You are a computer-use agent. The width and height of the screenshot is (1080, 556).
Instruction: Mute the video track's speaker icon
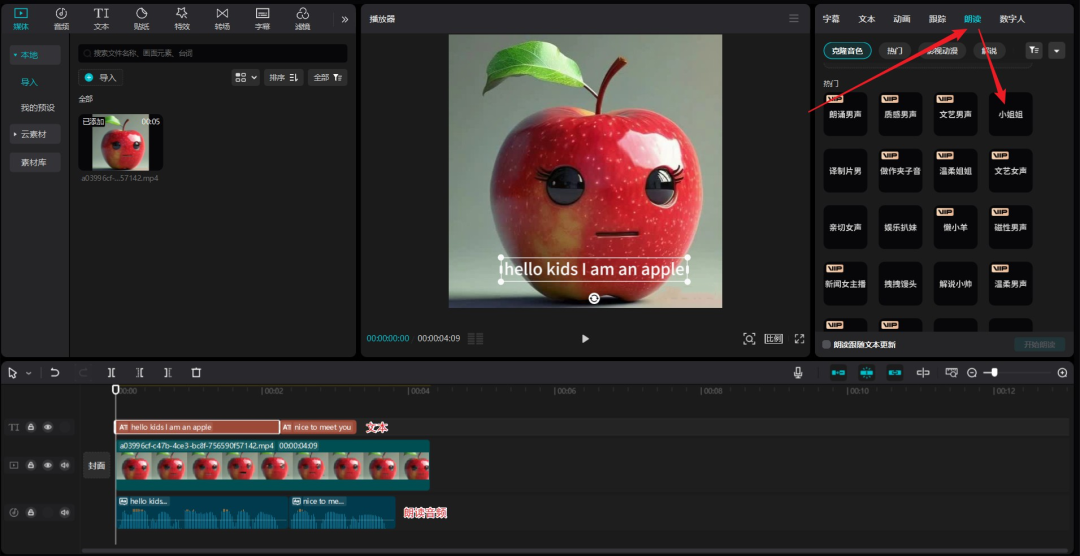pyautogui.click(x=65, y=465)
